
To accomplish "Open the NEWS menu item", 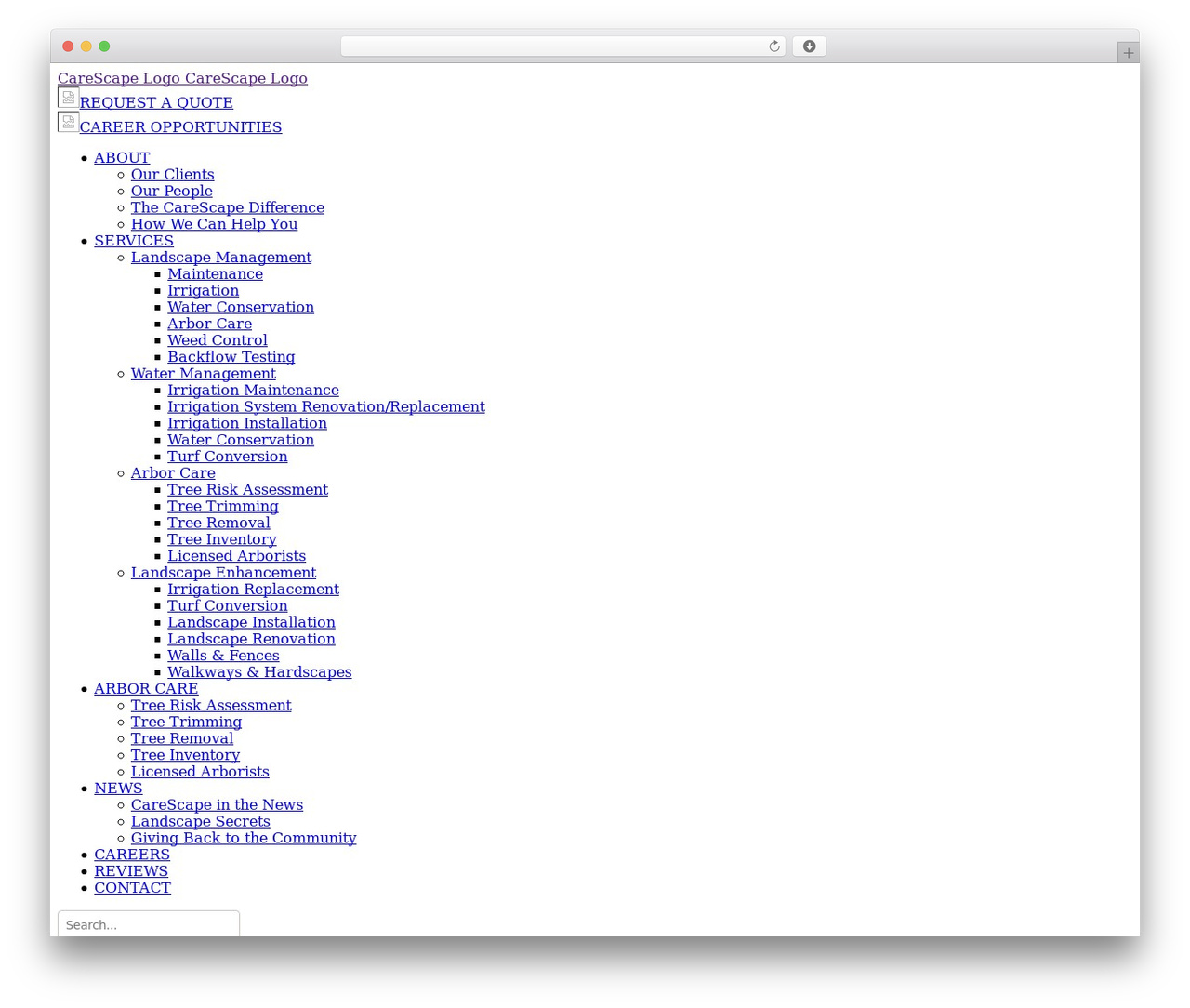I will 118,789.
